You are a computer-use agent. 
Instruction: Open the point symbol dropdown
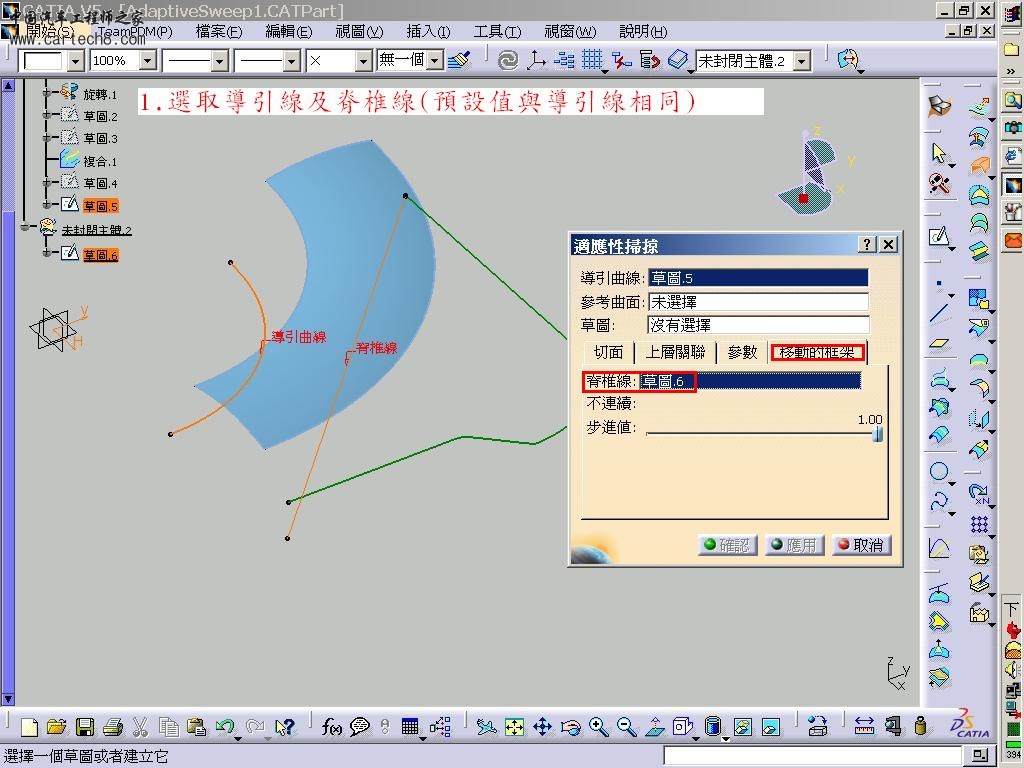(364, 61)
